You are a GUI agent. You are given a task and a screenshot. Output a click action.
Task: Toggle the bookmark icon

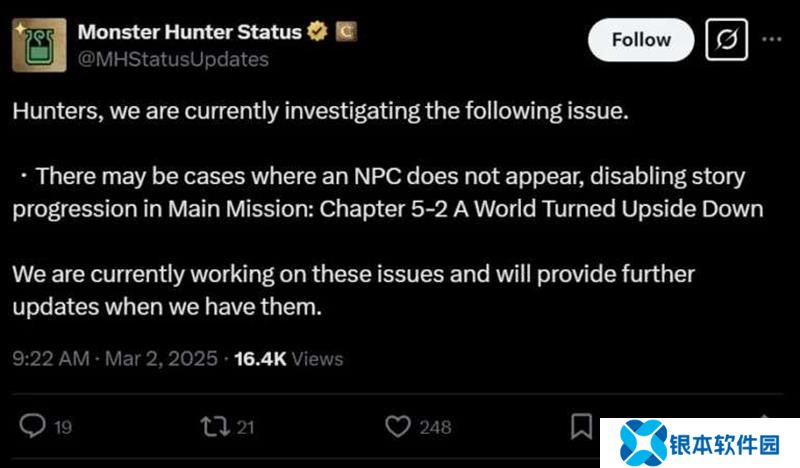click(581, 427)
